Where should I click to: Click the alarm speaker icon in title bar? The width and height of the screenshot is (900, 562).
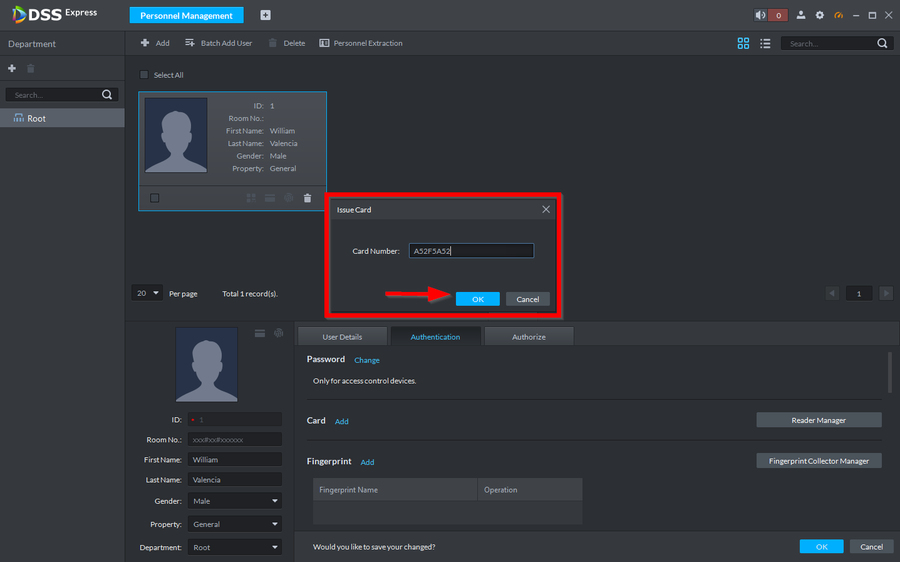coord(761,15)
